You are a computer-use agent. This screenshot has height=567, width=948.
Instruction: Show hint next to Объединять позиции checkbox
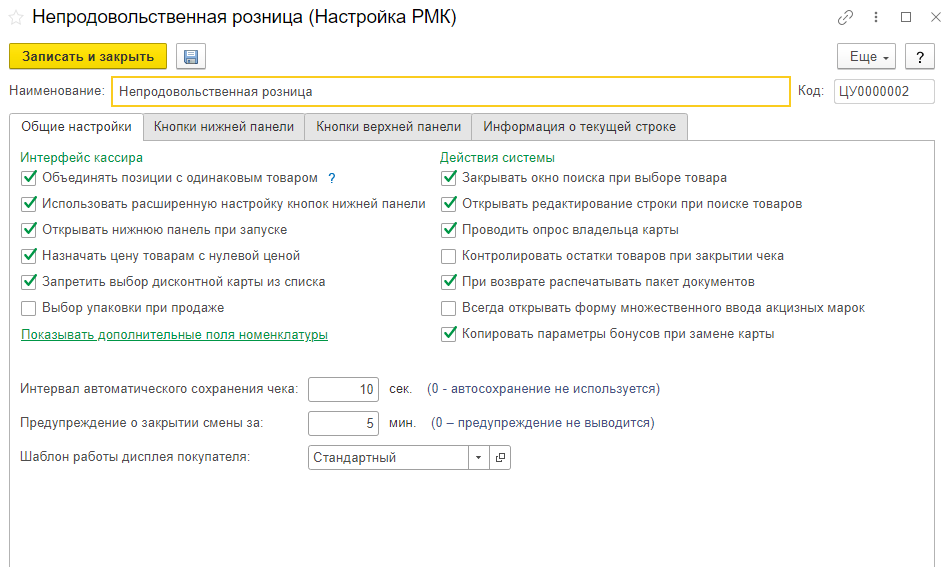click(332, 178)
